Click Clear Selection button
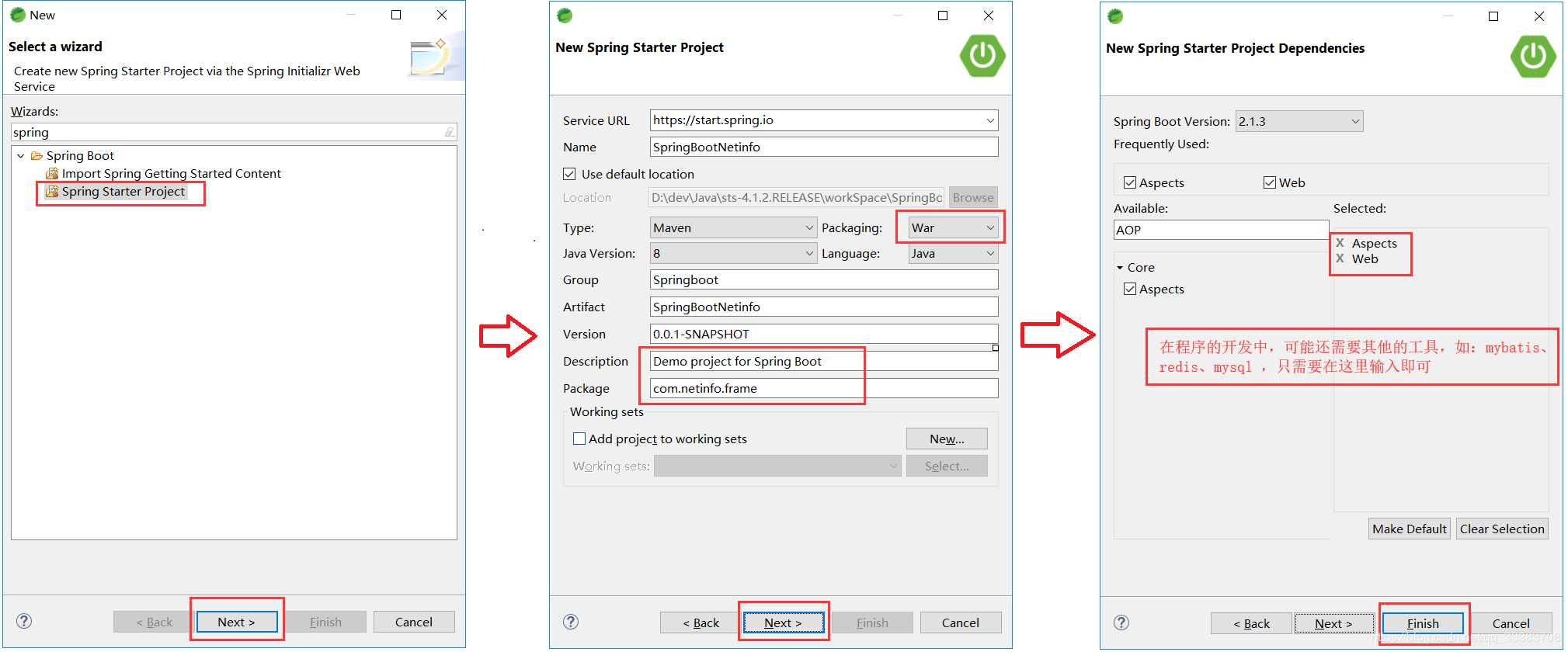Viewport: 1568px width, 652px height. pos(1502,529)
